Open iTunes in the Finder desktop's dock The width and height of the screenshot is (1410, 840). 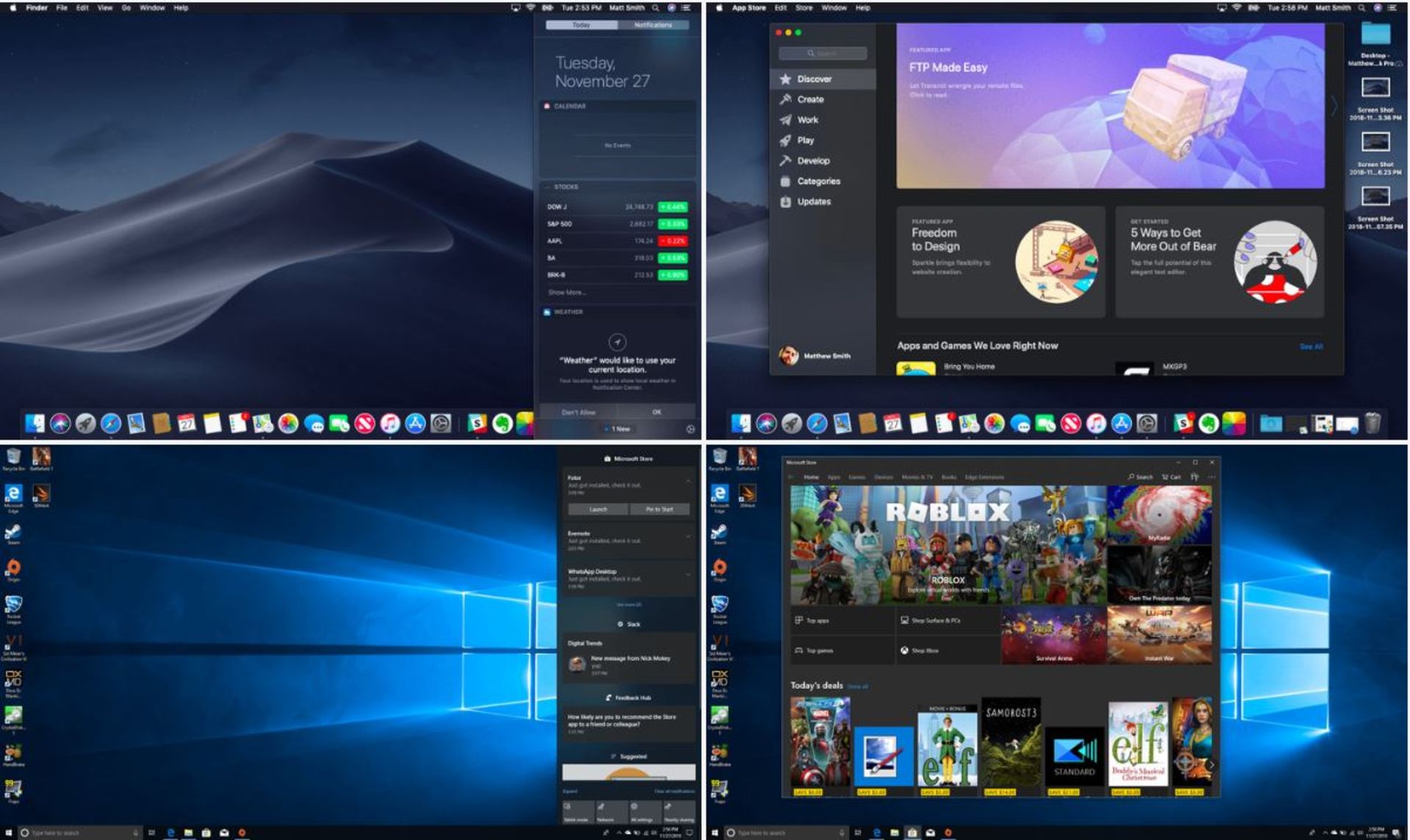click(390, 424)
